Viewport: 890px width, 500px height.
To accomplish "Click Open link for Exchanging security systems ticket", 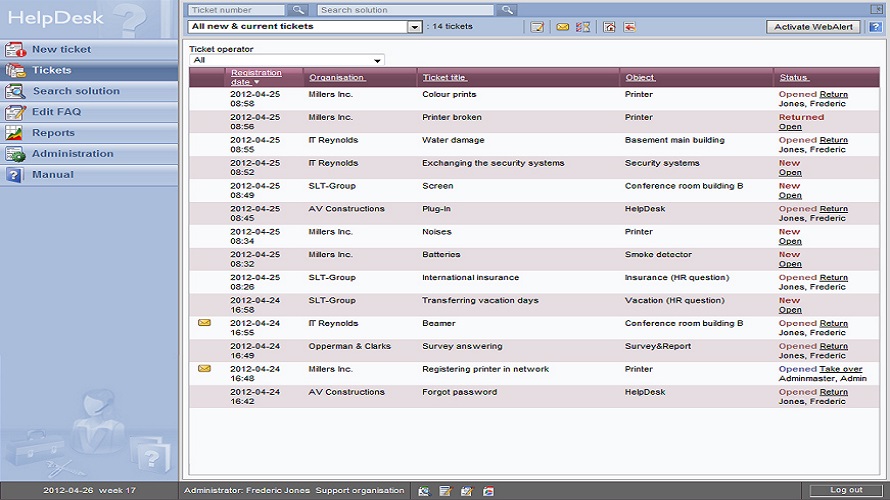I will (x=790, y=173).
